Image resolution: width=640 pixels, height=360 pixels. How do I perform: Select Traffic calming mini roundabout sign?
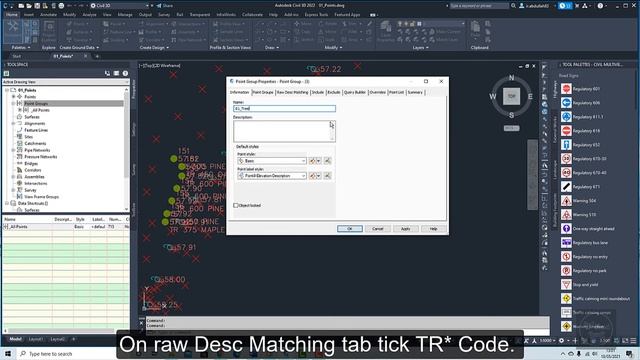566,299
